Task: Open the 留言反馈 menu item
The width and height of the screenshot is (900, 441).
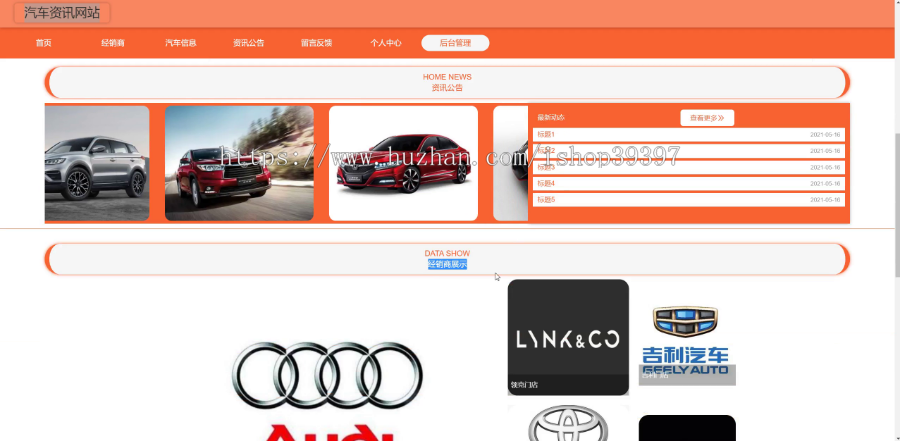Action: (x=316, y=43)
